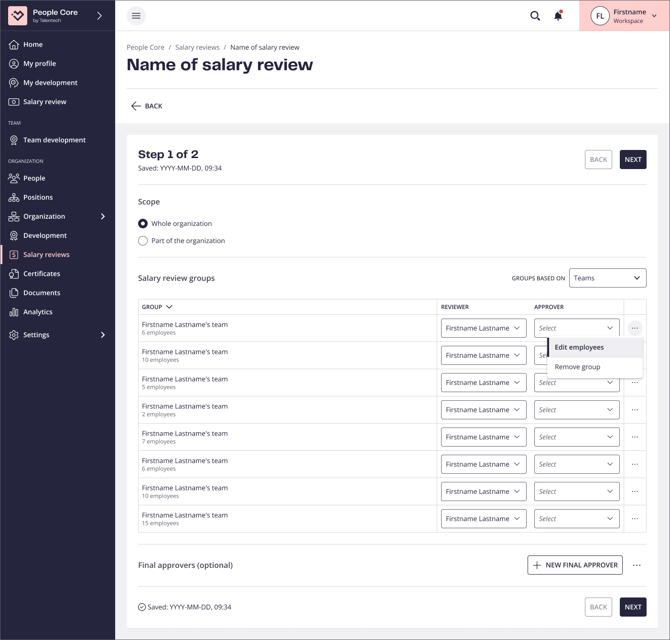The width and height of the screenshot is (670, 640).
Task: Go to Salary reviews breadcrumb link
Action: tap(197, 47)
